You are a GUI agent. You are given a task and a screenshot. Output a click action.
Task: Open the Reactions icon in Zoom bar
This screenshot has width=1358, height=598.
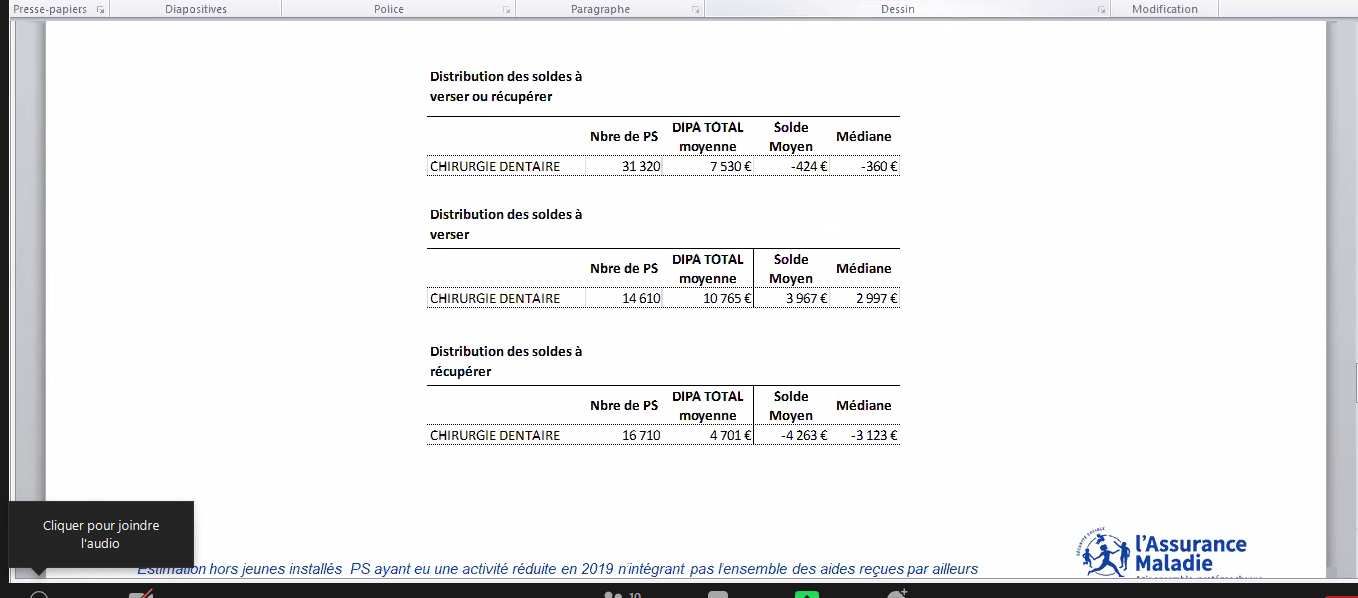coord(896,594)
